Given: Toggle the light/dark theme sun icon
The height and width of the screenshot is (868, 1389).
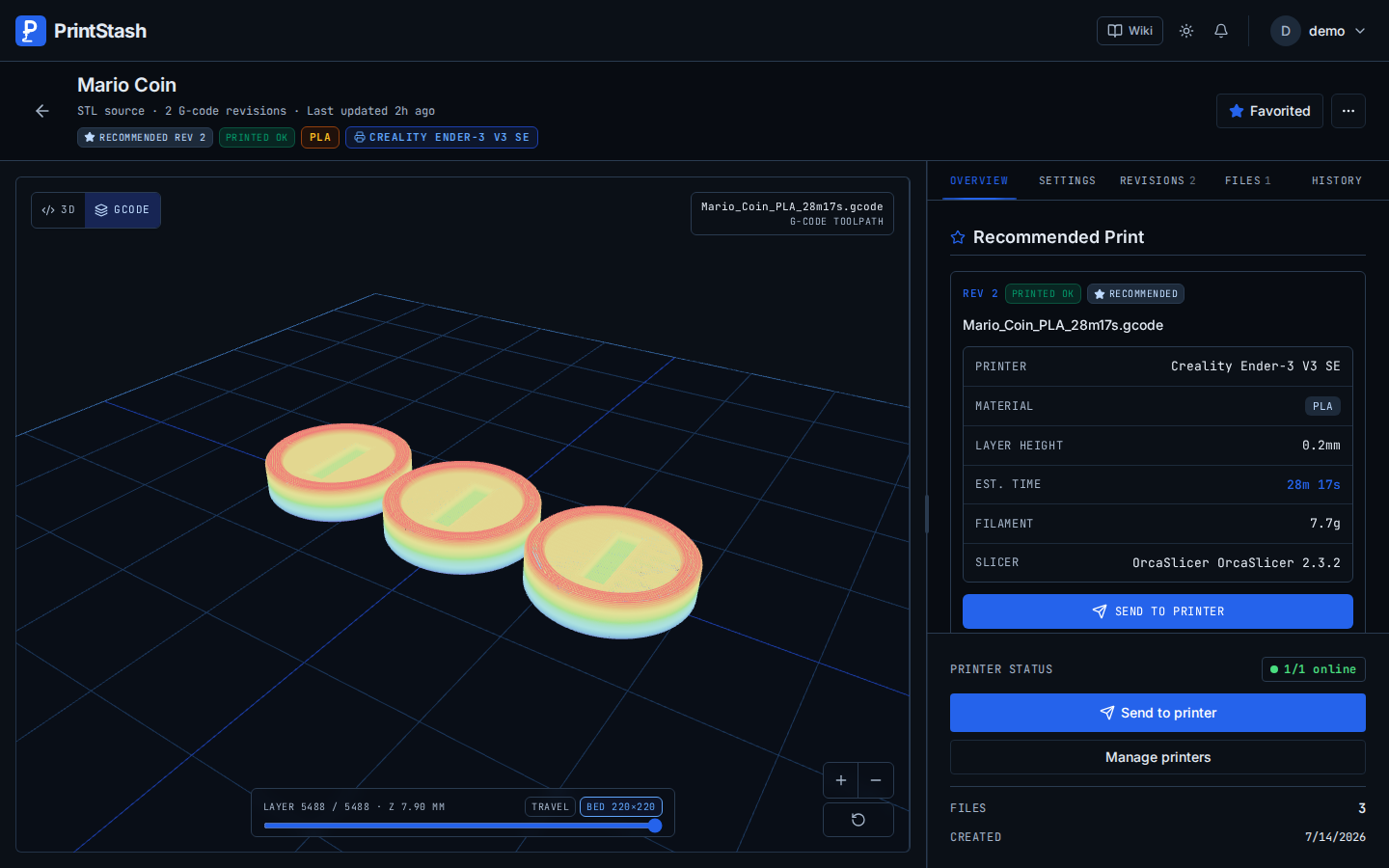Looking at the screenshot, I should tap(1186, 31).
